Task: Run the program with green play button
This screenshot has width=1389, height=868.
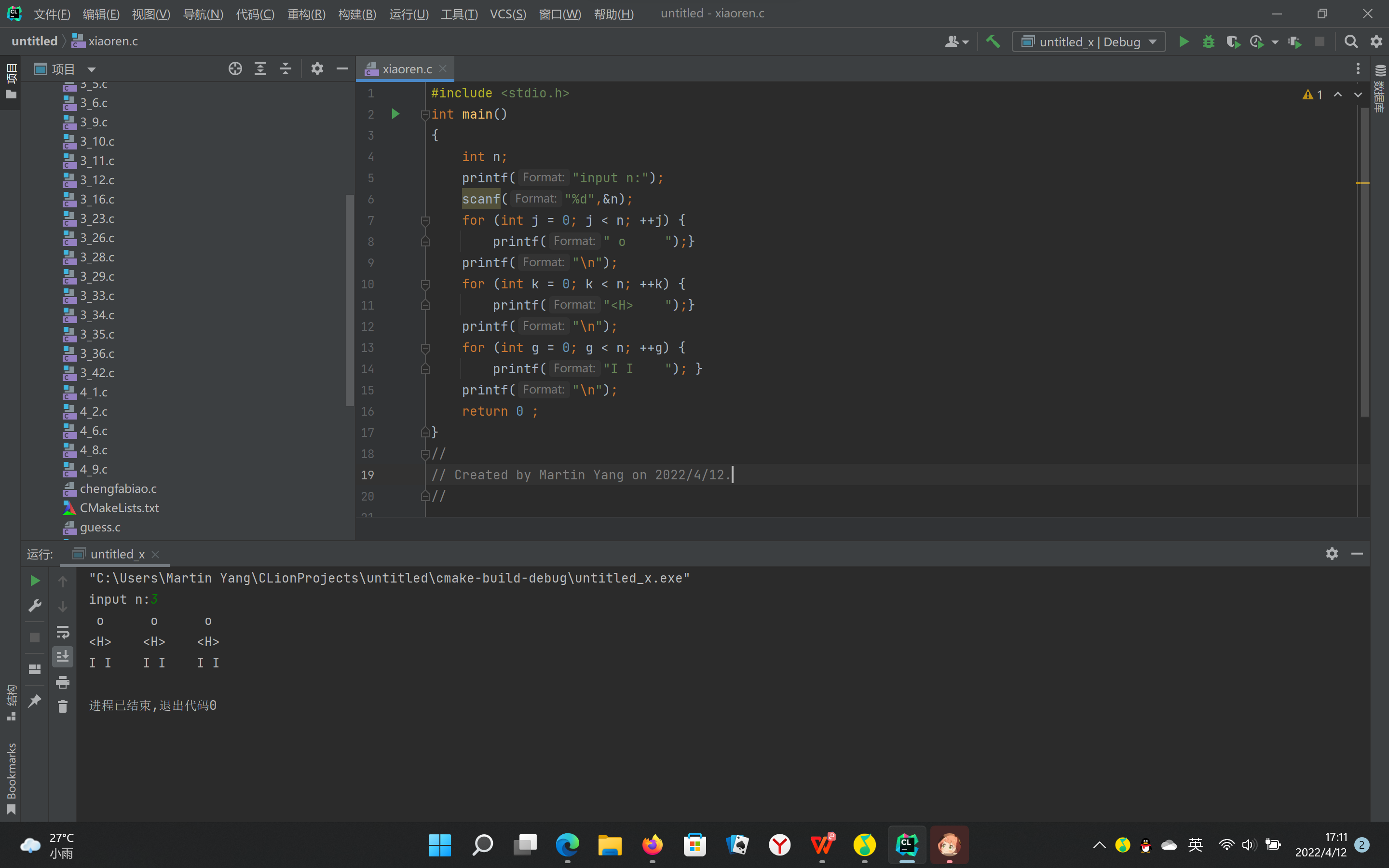Action: (x=1184, y=41)
